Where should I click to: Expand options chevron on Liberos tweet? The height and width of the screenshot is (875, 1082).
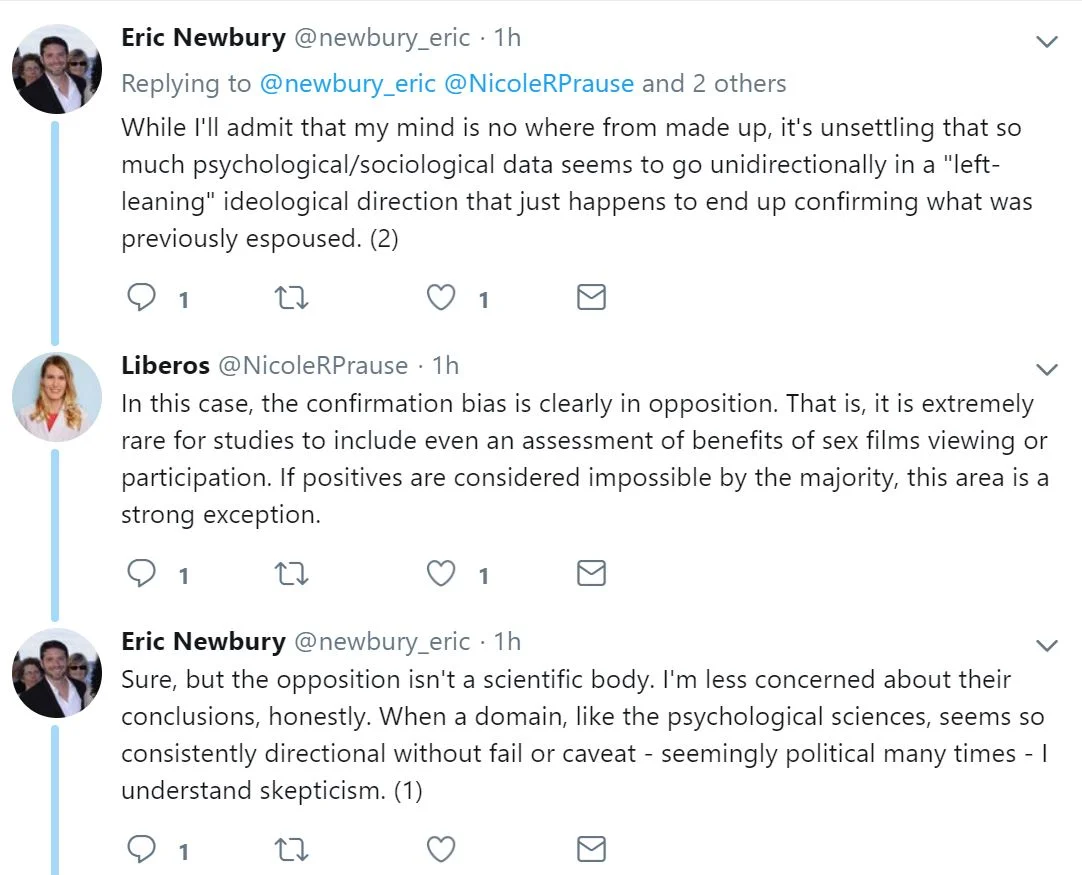click(1046, 370)
